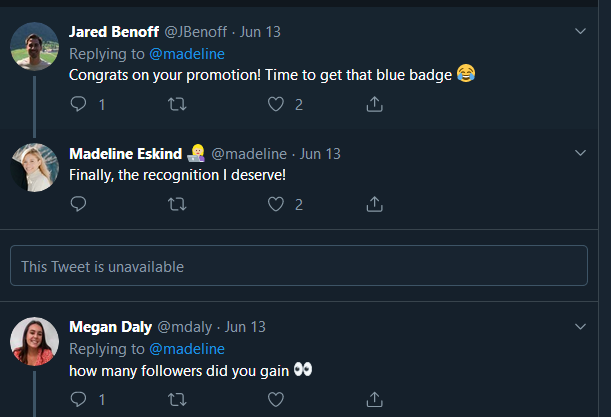Open the @madeline link under Megan Daly
The image size is (611, 417).
pyautogui.click(x=186, y=348)
